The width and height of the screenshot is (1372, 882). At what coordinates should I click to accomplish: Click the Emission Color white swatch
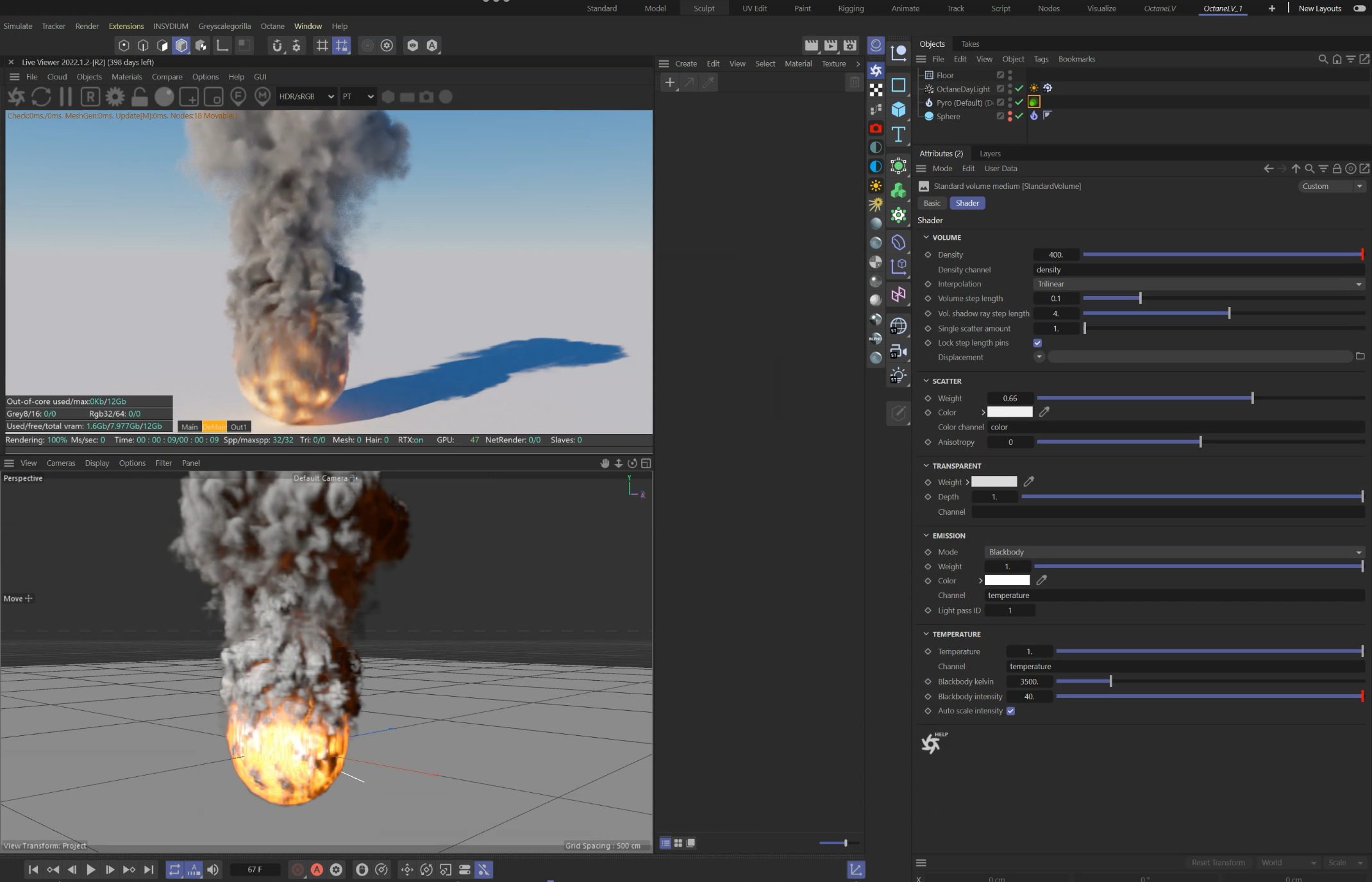[1007, 581]
